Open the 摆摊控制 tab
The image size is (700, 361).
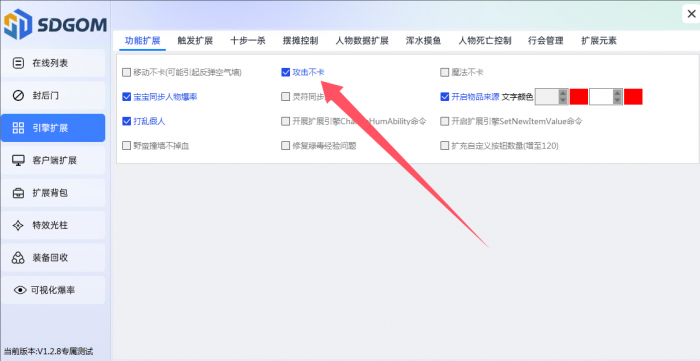click(x=300, y=41)
